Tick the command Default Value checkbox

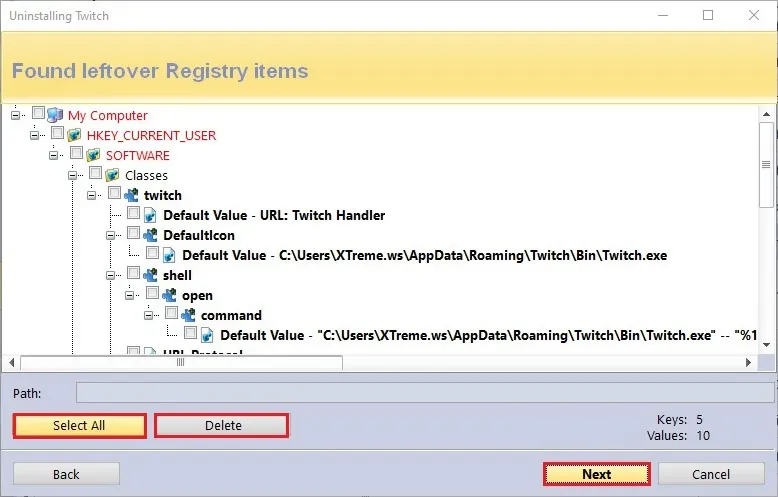tap(191, 332)
